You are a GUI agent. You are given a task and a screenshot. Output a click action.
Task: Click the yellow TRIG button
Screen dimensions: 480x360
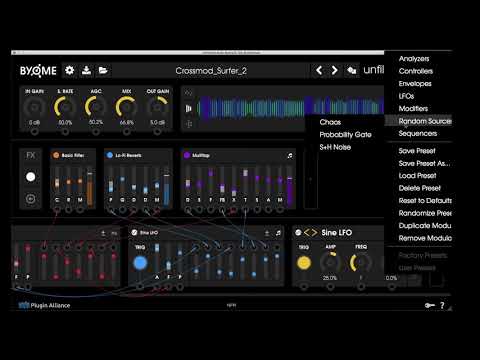(x=304, y=263)
